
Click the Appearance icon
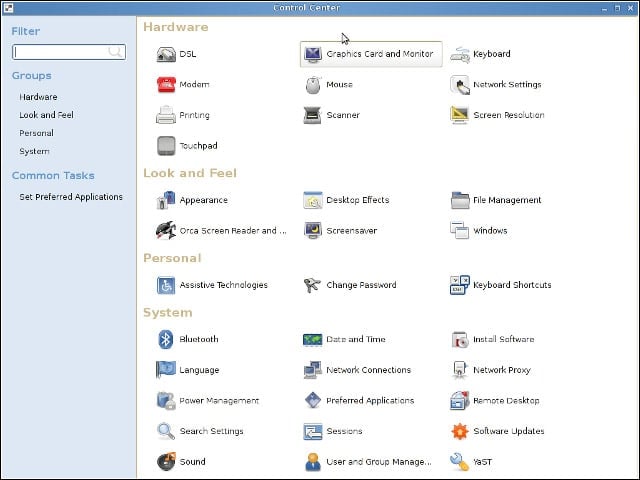166,200
